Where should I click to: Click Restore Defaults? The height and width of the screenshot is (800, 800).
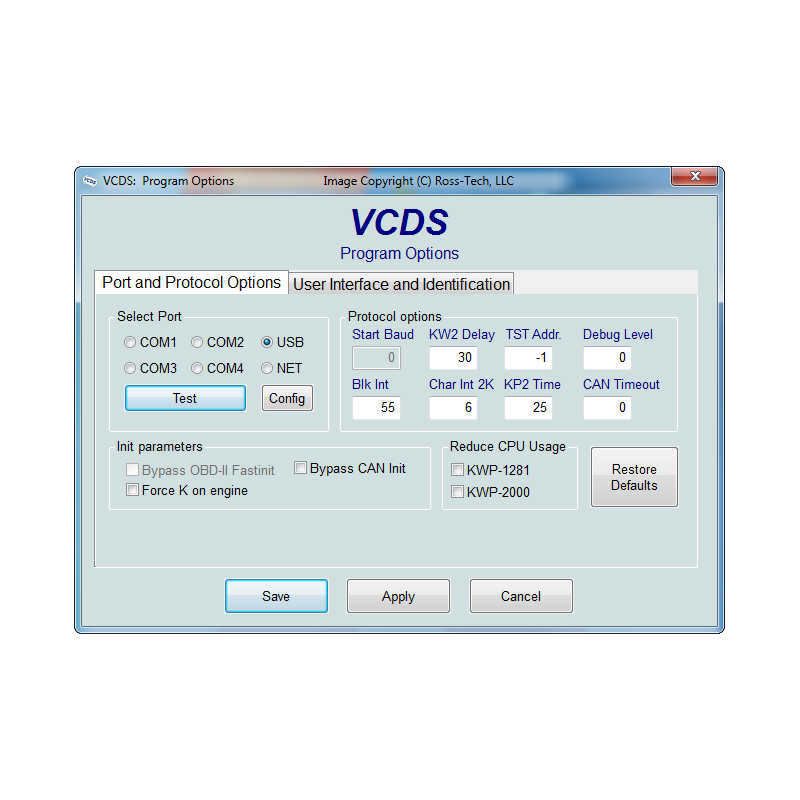pyautogui.click(x=634, y=477)
